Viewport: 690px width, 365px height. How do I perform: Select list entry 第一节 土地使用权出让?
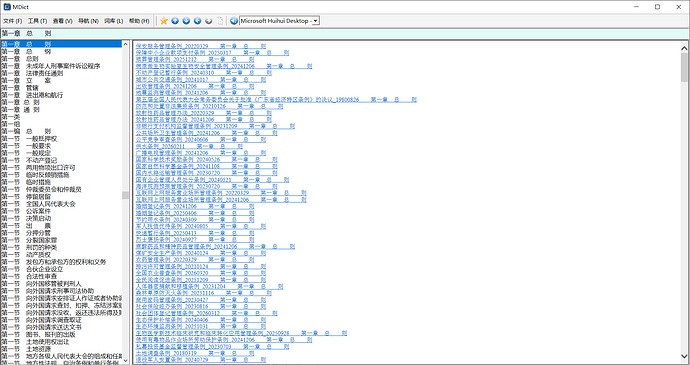(61, 342)
